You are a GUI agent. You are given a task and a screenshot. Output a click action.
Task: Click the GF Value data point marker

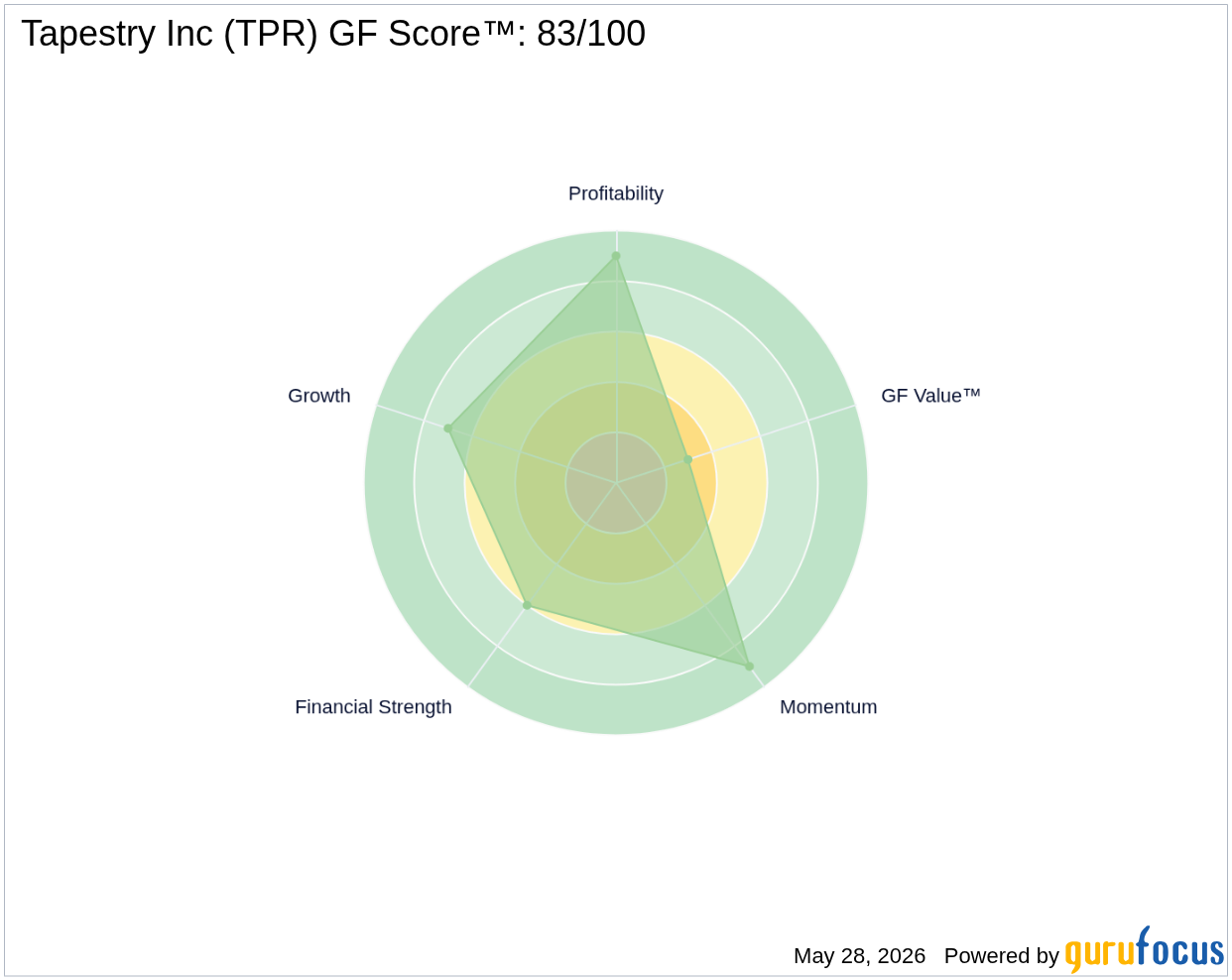pos(687,459)
